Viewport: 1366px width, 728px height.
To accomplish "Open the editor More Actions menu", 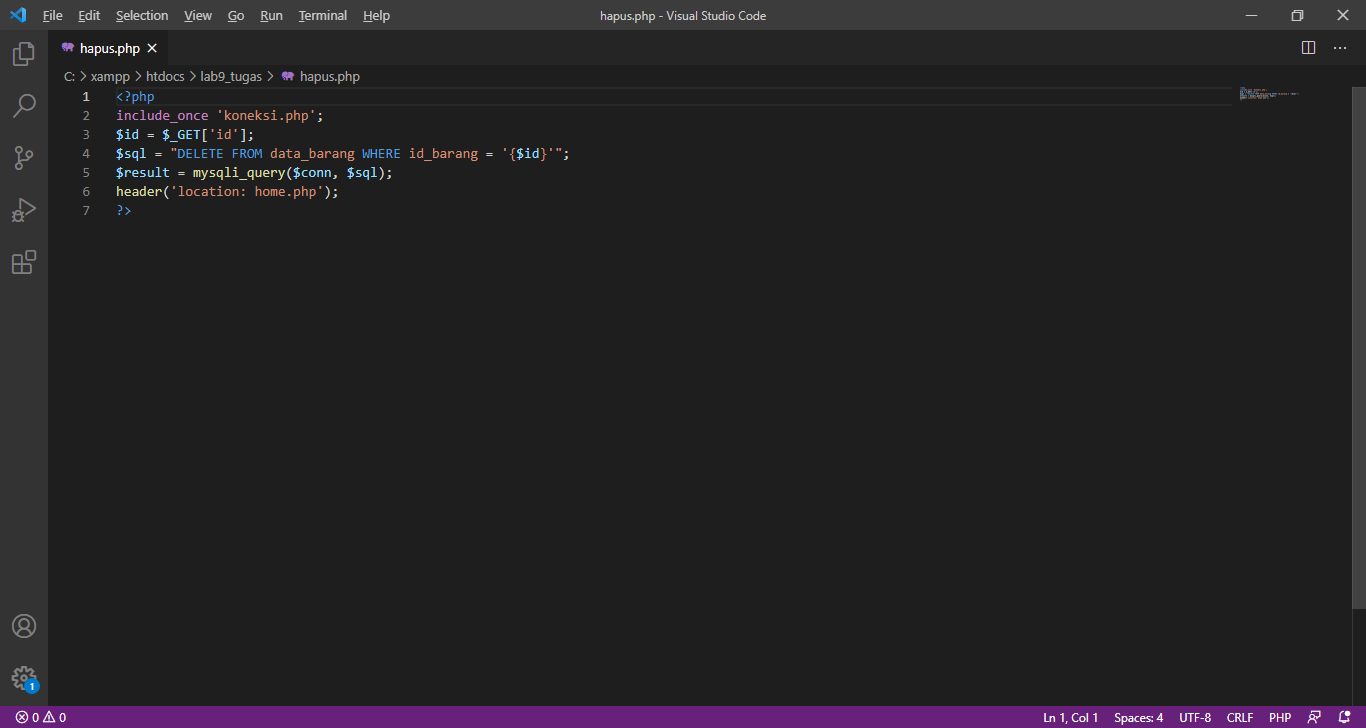I will 1340,47.
